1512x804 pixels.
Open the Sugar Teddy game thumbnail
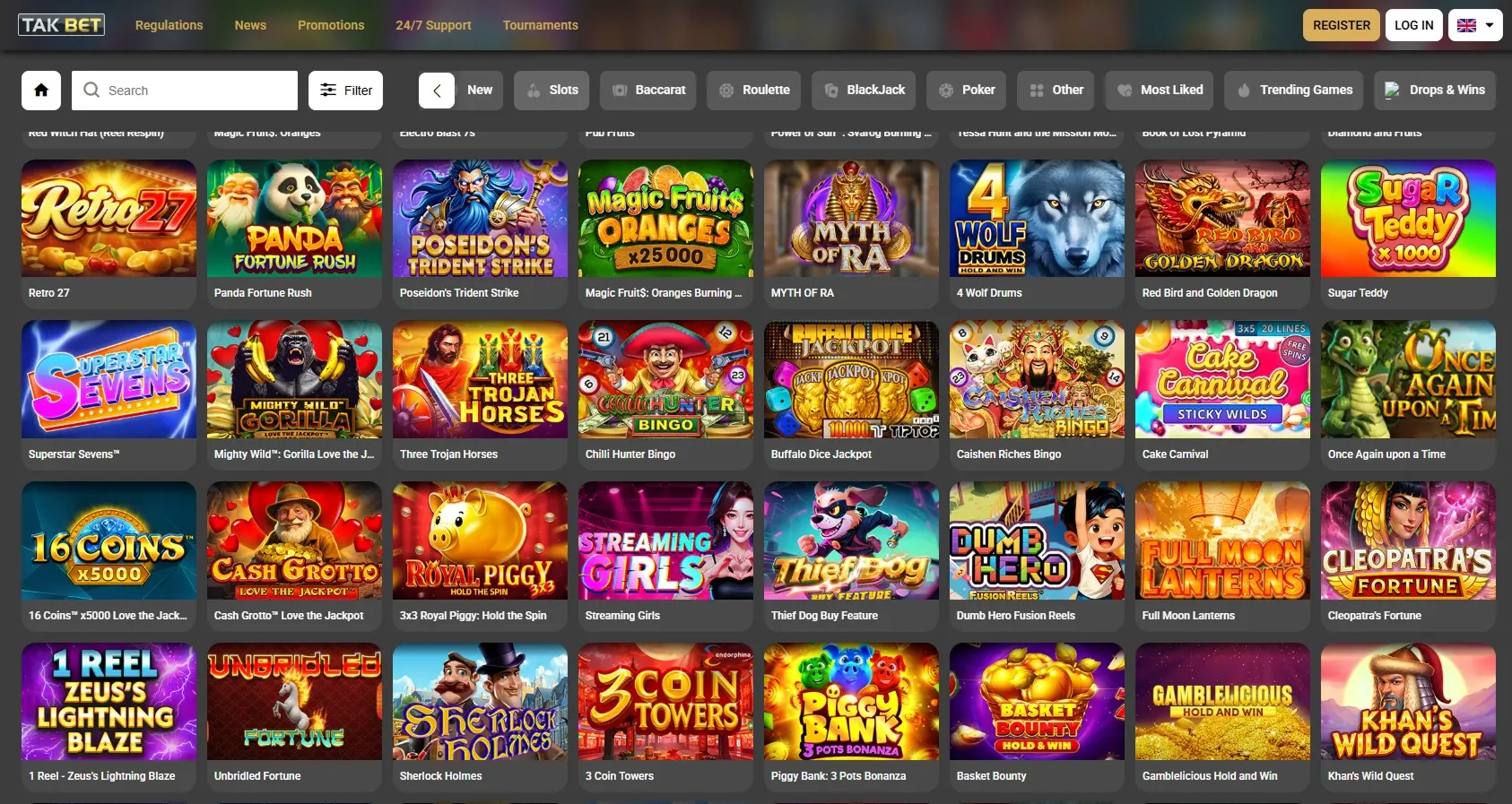pyautogui.click(x=1408, y=219)
